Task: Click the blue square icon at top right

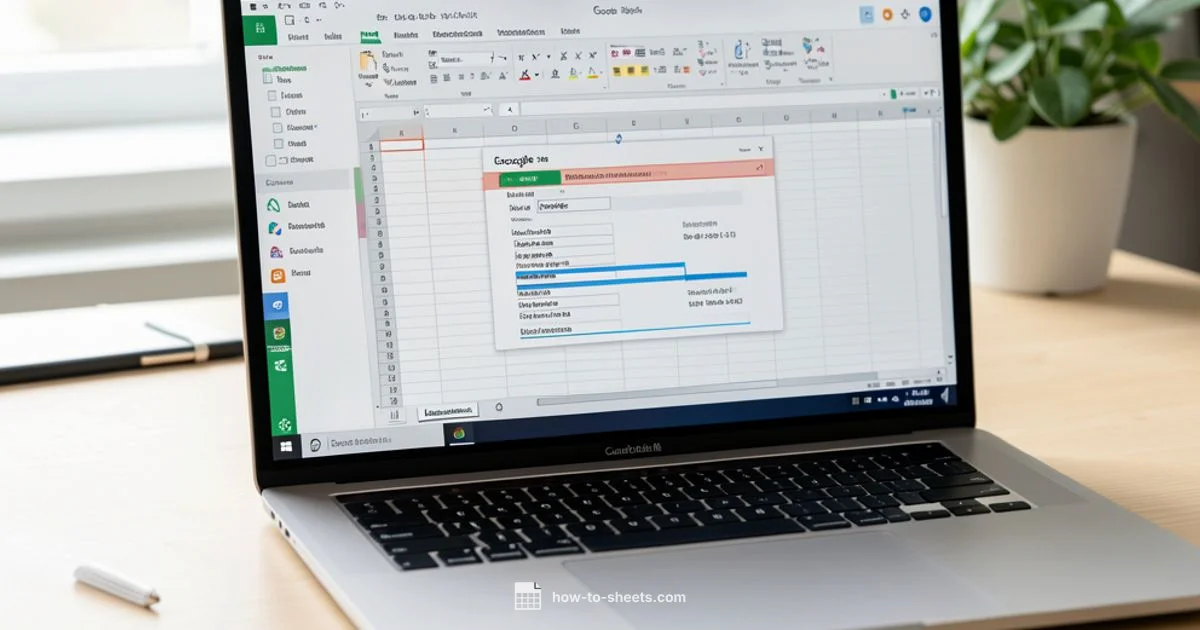Action: pyautogui.click(x=866, y=14)
